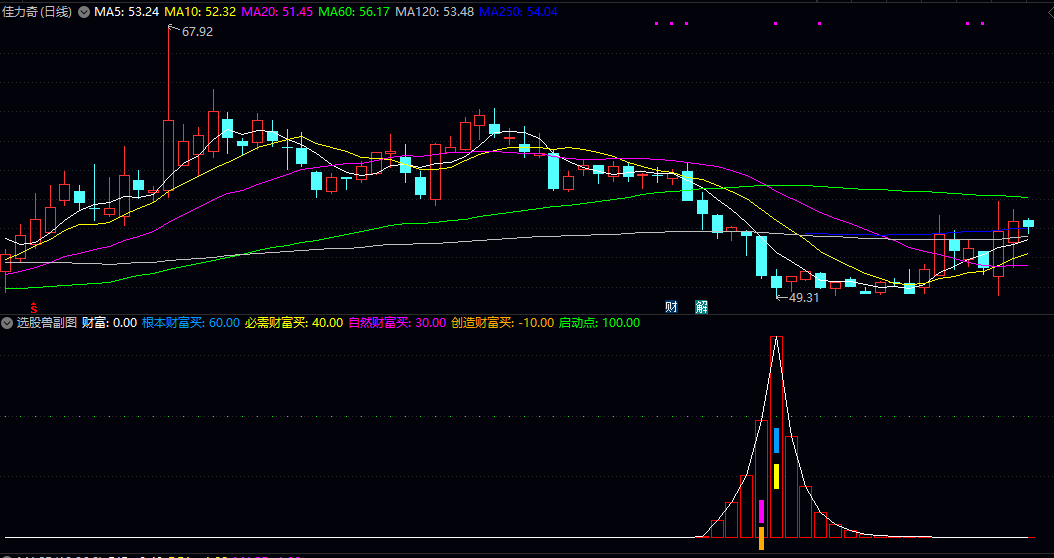This screenshot has height=558, width=1054.
Task: Click the 必需财富买: 40.00 label
Action: [294, 323]
